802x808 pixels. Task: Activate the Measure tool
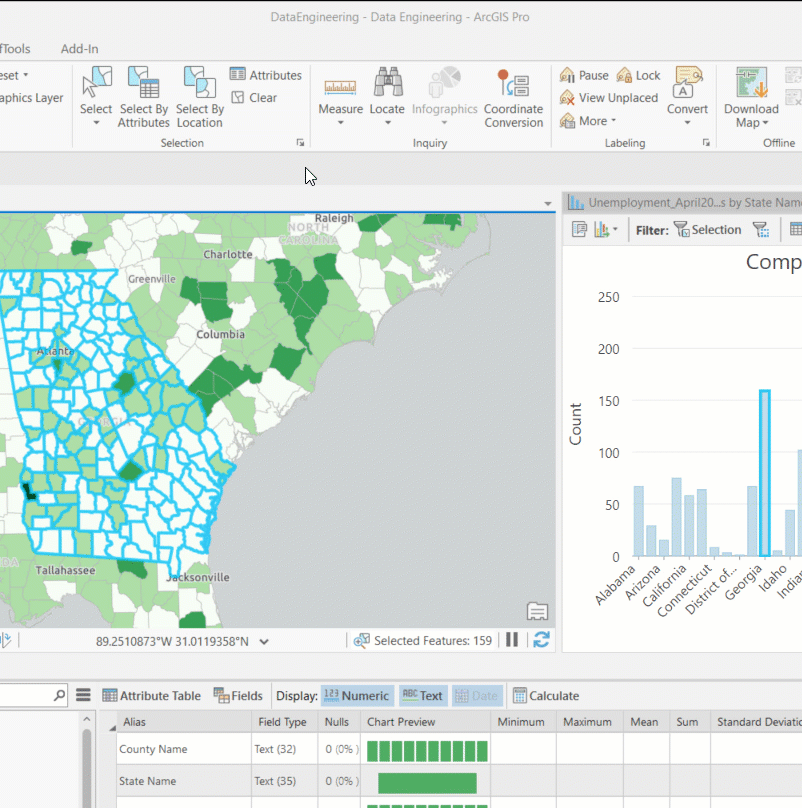click(x=340, y=95)
